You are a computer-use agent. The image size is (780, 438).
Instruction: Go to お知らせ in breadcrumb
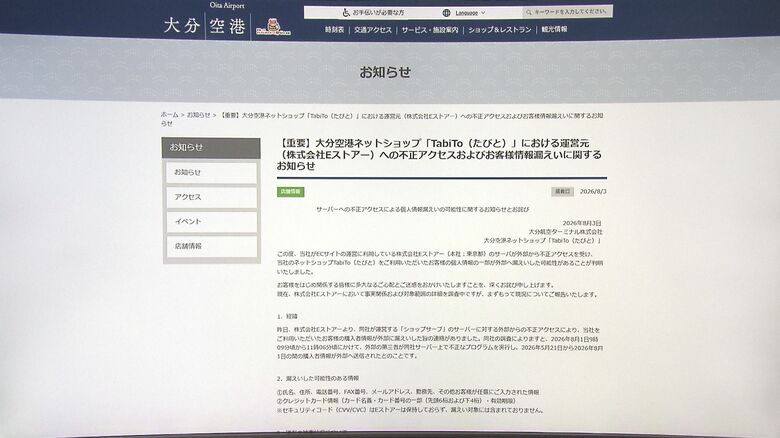pos(198,115)
